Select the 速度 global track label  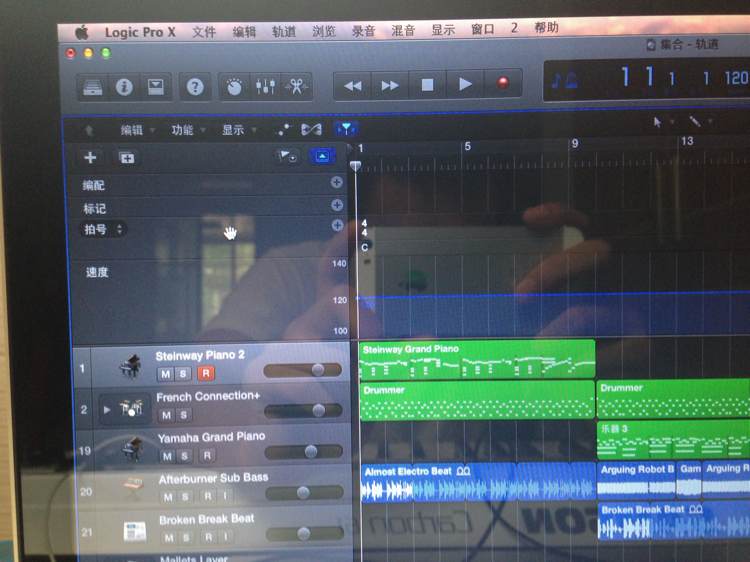point(97,272)
